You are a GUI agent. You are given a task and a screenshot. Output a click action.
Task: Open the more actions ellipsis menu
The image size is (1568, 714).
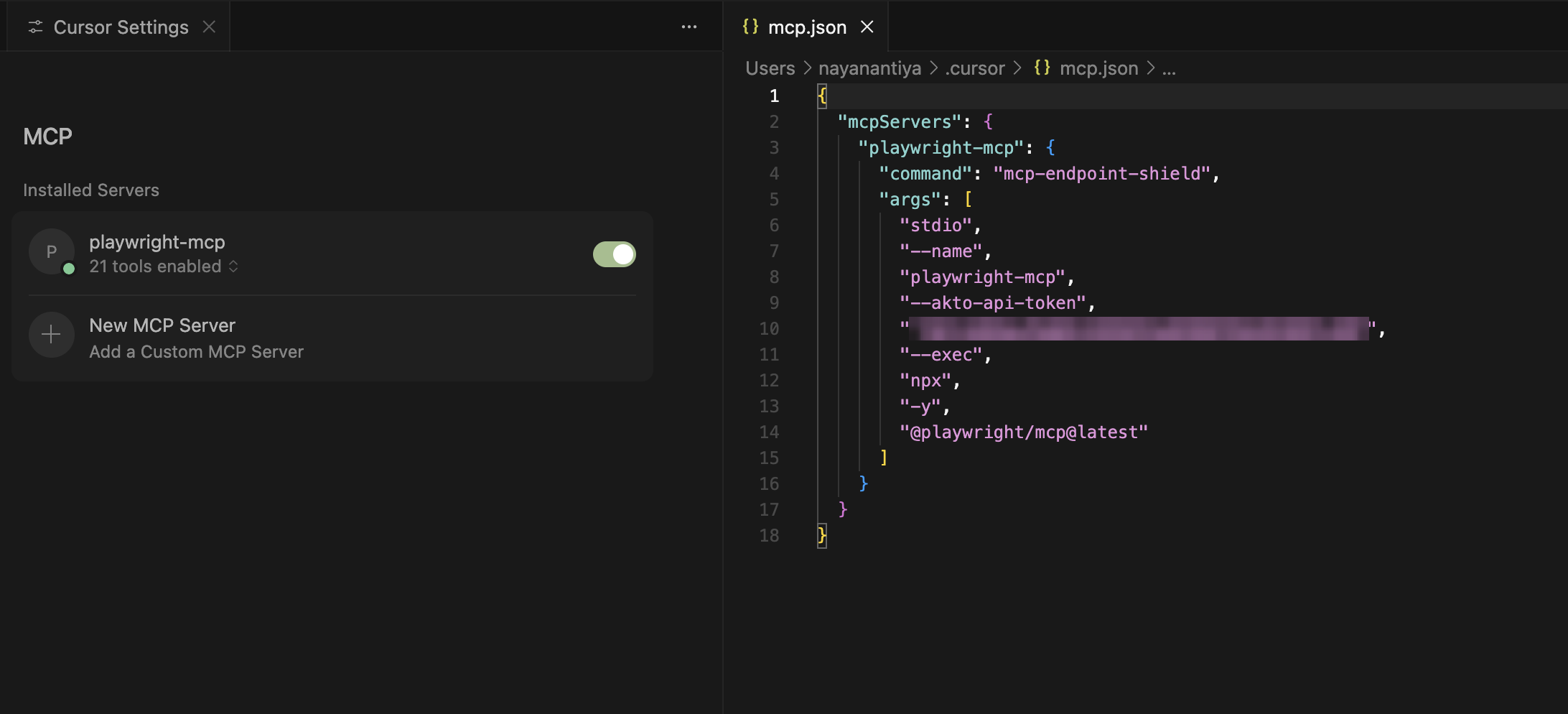point(689,27)
